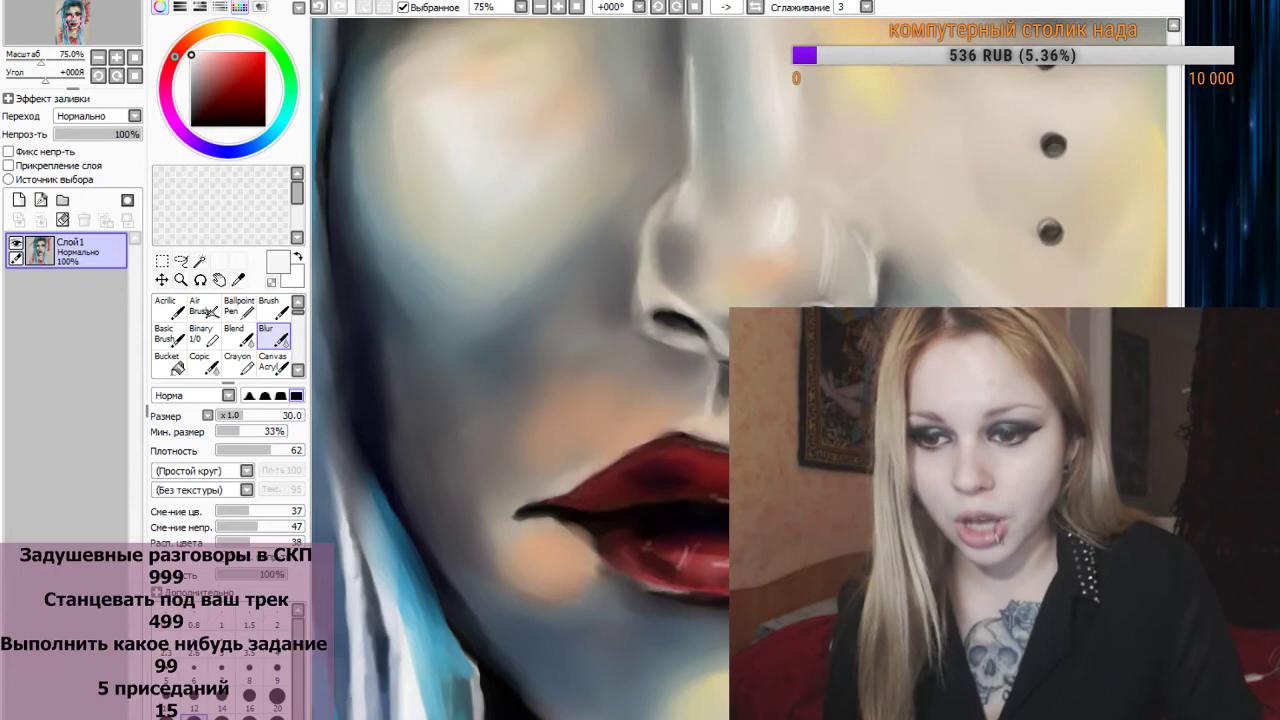Screen dimensions: 1280x720
Task: Open the Размер size multiplier dropdown
Action: 208,415
